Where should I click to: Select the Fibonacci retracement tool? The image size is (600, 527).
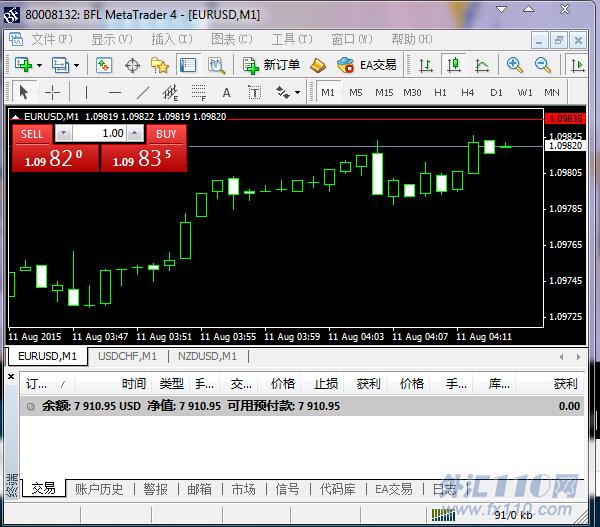point(199,93)
